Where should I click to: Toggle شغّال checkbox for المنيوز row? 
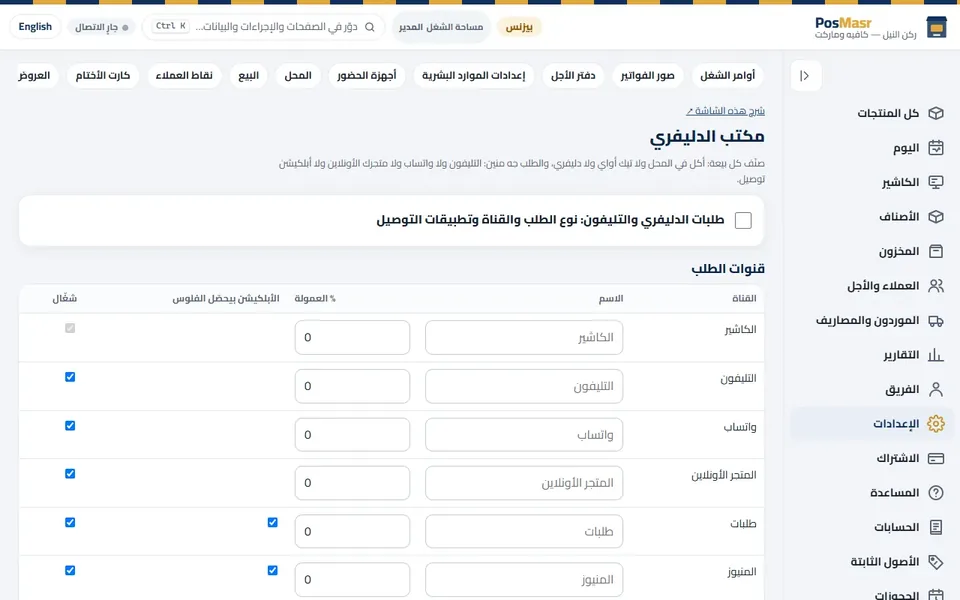(70, 571)
